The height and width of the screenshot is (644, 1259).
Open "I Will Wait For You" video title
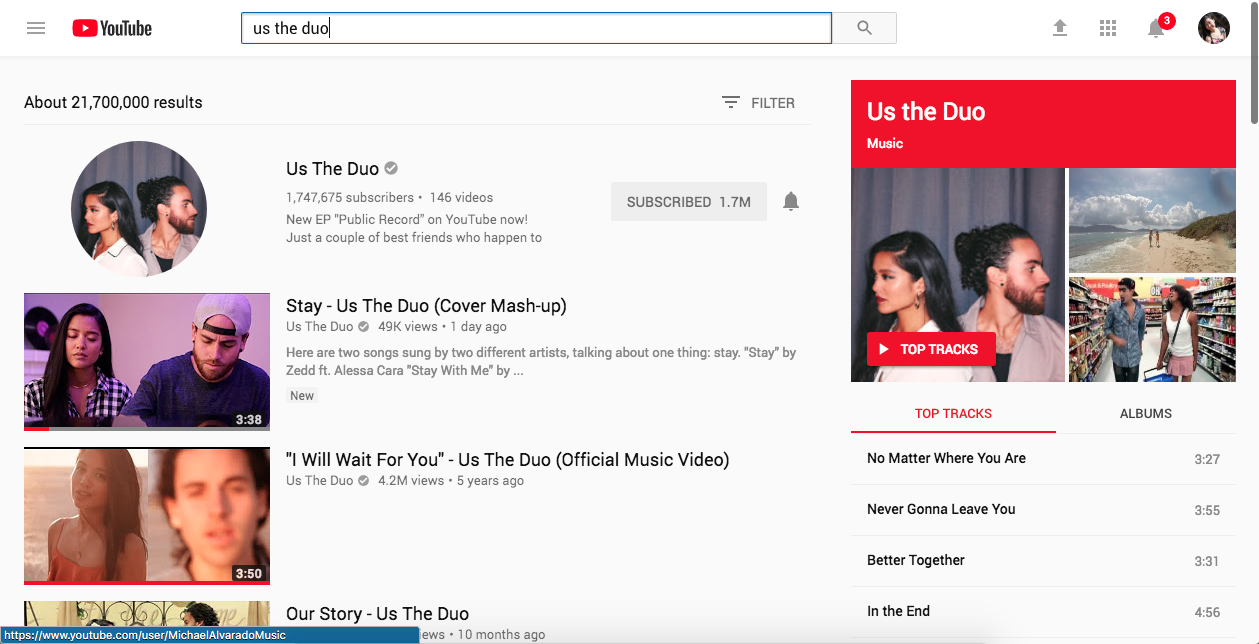tap(508, 460)
